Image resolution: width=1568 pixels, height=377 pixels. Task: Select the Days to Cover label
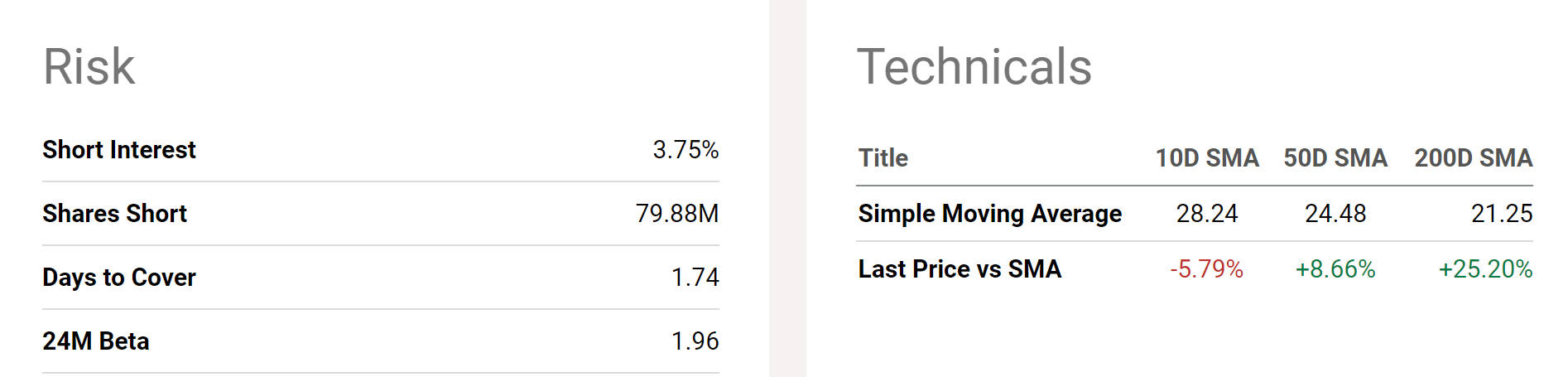click(x=119, y=278)
